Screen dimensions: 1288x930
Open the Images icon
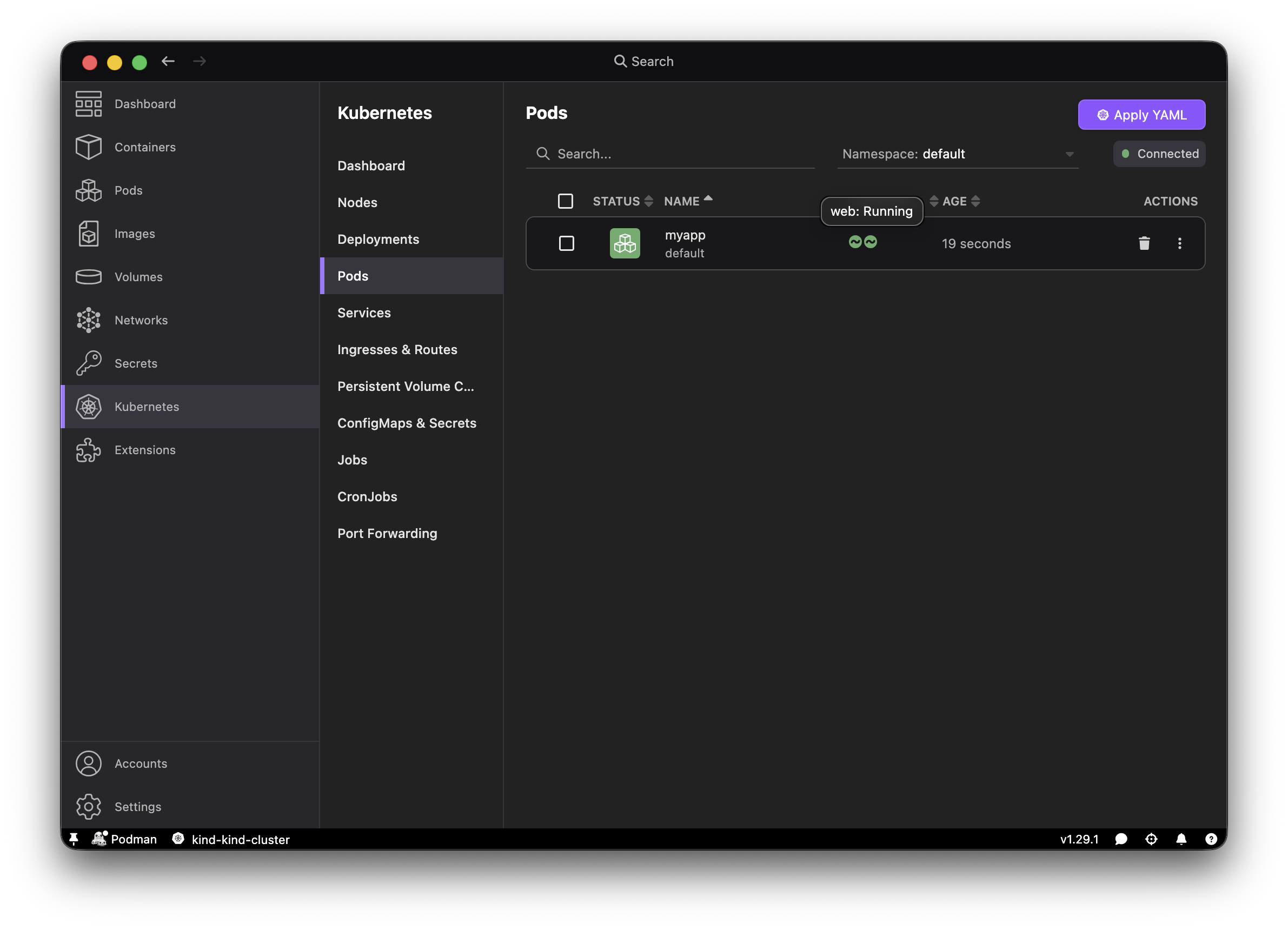(x=88, y=234)
